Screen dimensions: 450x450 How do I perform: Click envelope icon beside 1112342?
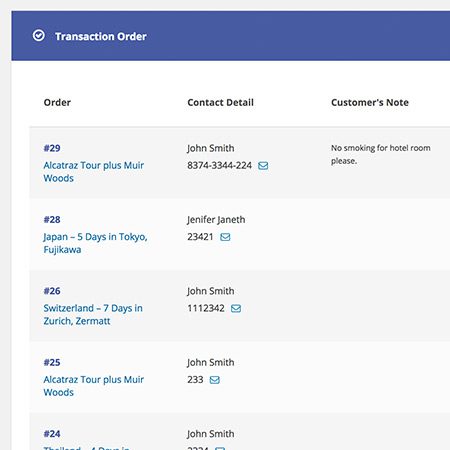(236, 308)
